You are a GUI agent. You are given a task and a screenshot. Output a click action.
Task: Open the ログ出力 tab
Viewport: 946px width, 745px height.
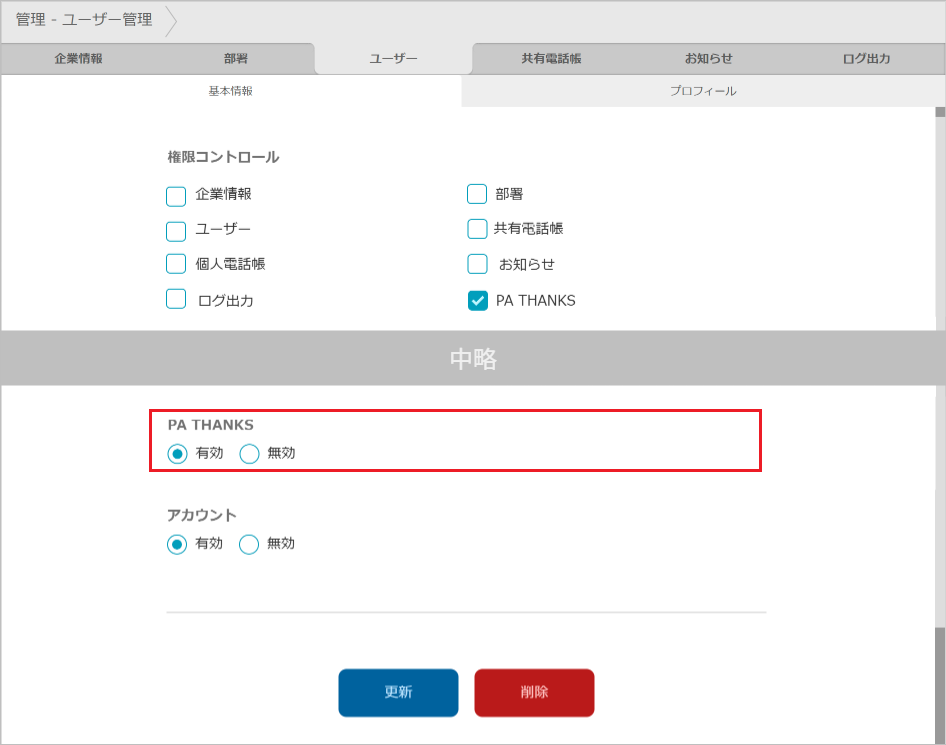coord(866,59)
